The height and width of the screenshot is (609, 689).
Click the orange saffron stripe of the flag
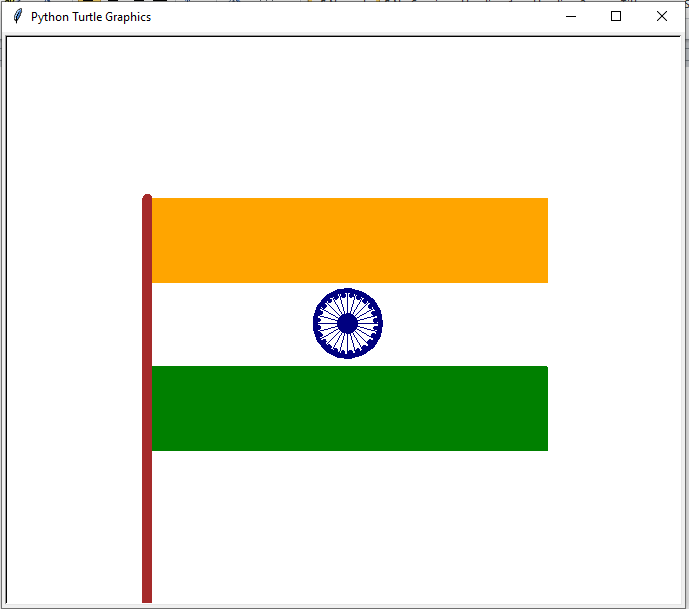pyautogui.click(x=350, y=240)
